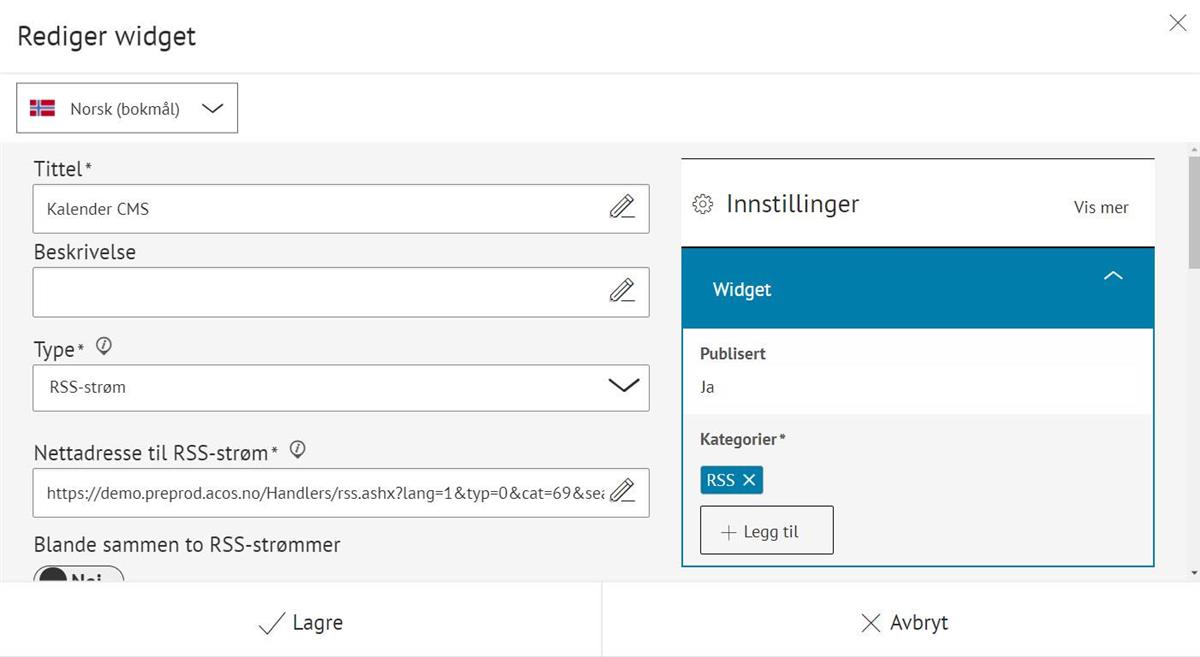
Task: Click info icon beside Nettadresse til RSS-strøm
Action: 297,451
